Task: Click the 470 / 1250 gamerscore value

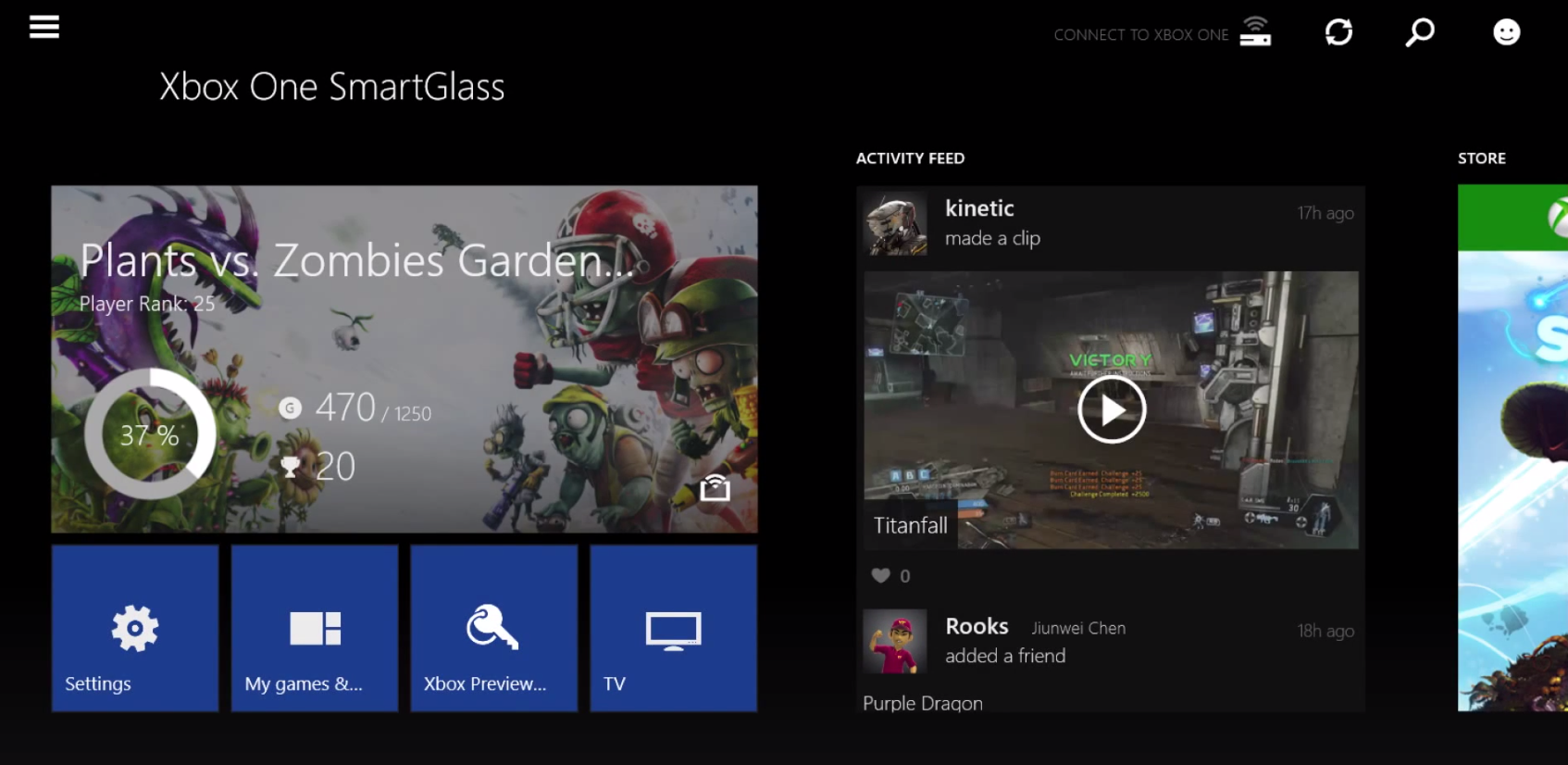Action: (373, 408)
